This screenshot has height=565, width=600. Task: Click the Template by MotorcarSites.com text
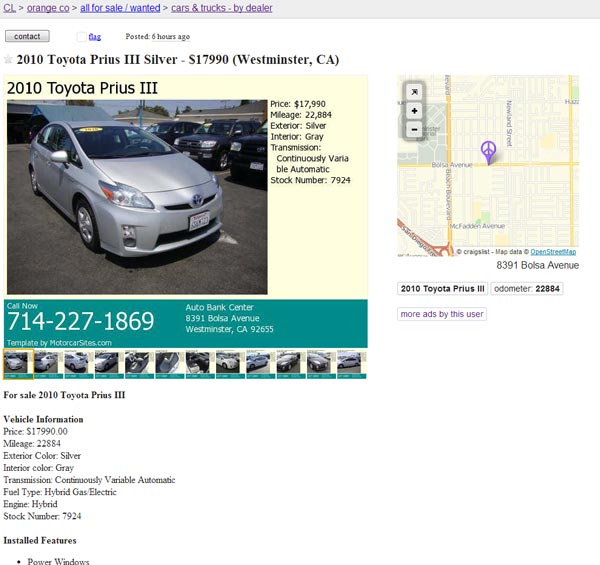point(59,343)
